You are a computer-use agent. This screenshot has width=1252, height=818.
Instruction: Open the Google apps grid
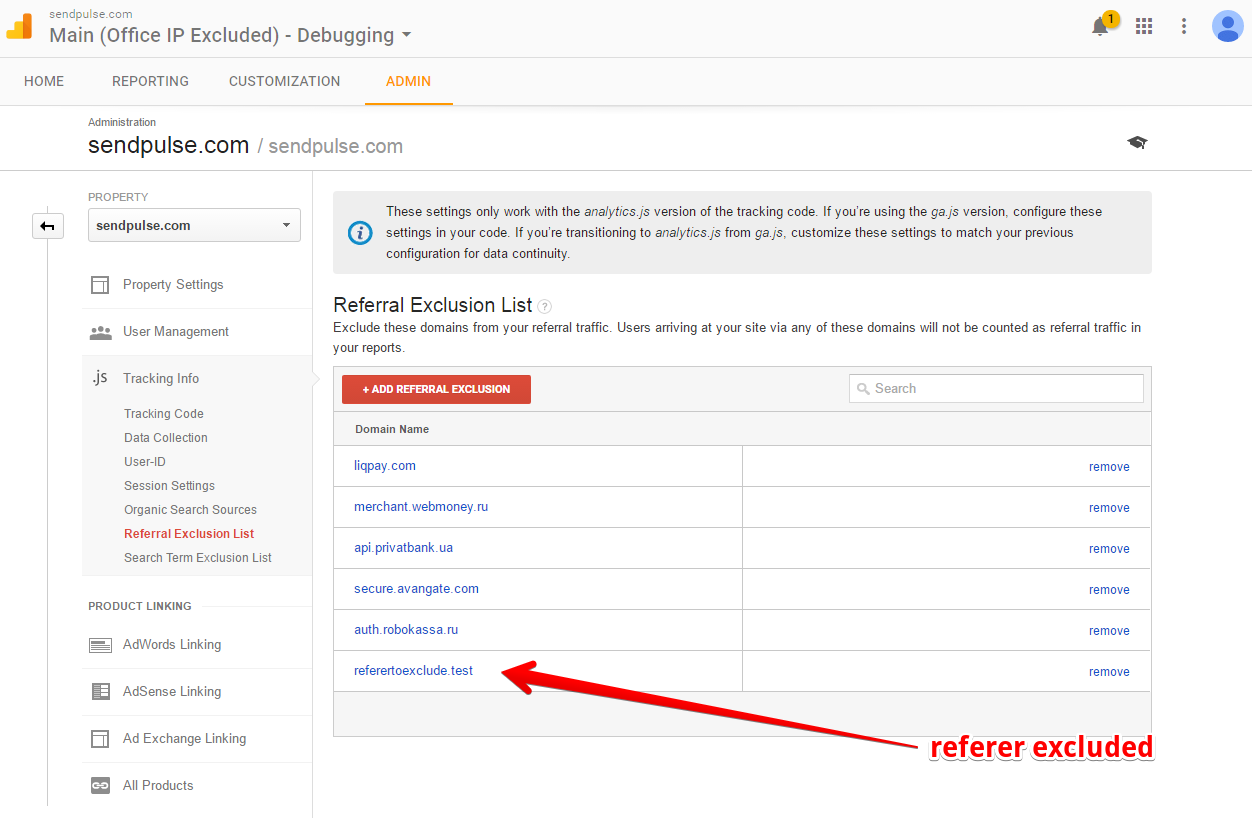pyautogui.click(x=1144, y=26)
